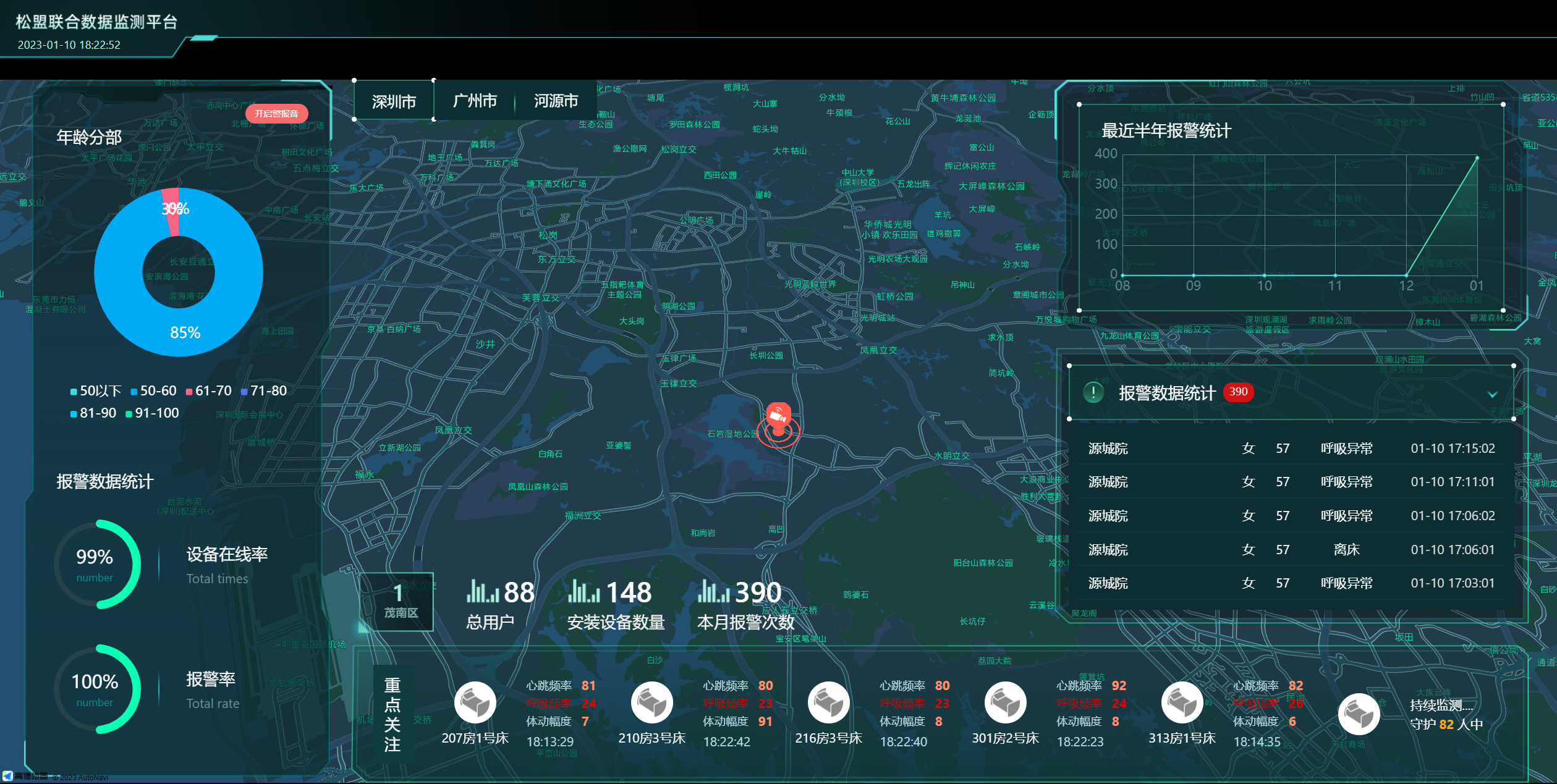
Task: Click the 凤凰山森林公园 map label
Action: 538,487
